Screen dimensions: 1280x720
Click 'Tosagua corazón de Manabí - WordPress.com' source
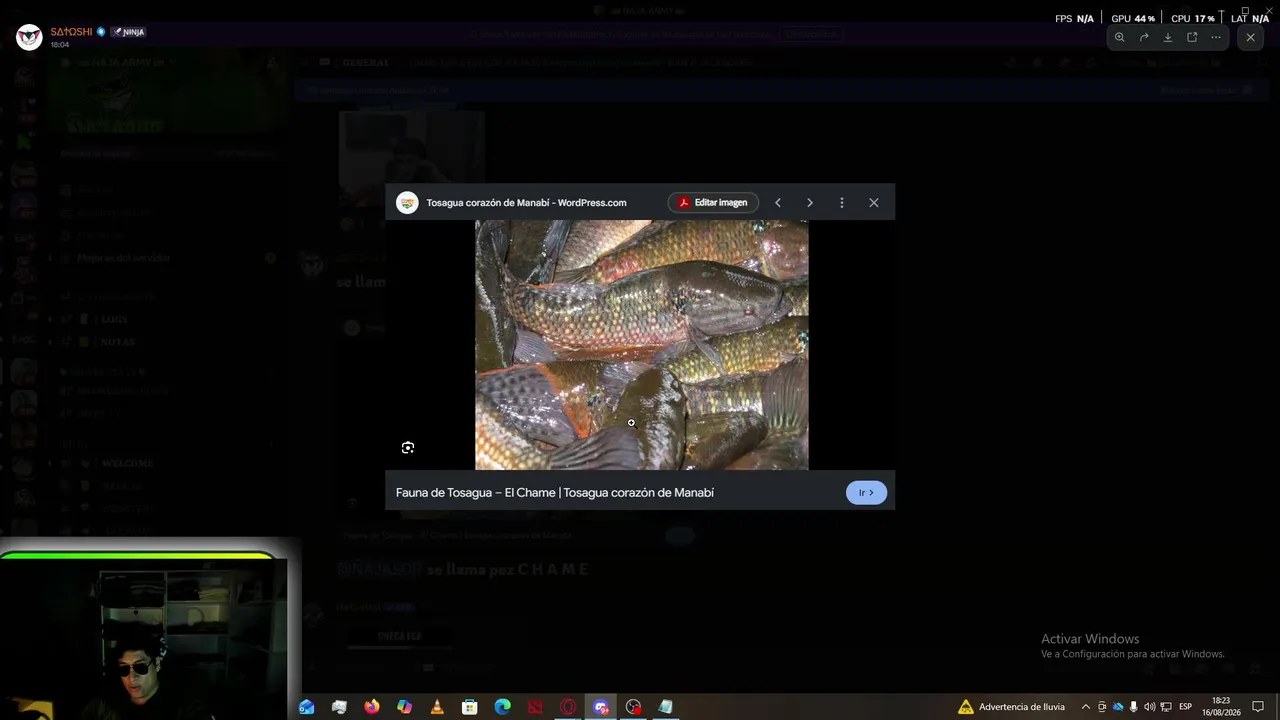point(526,203)
